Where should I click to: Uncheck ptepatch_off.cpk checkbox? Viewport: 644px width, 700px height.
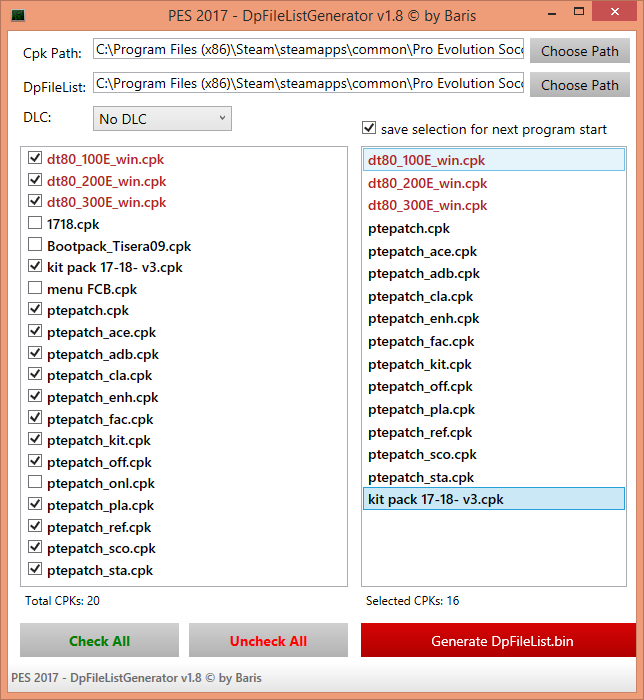(35, 461)
